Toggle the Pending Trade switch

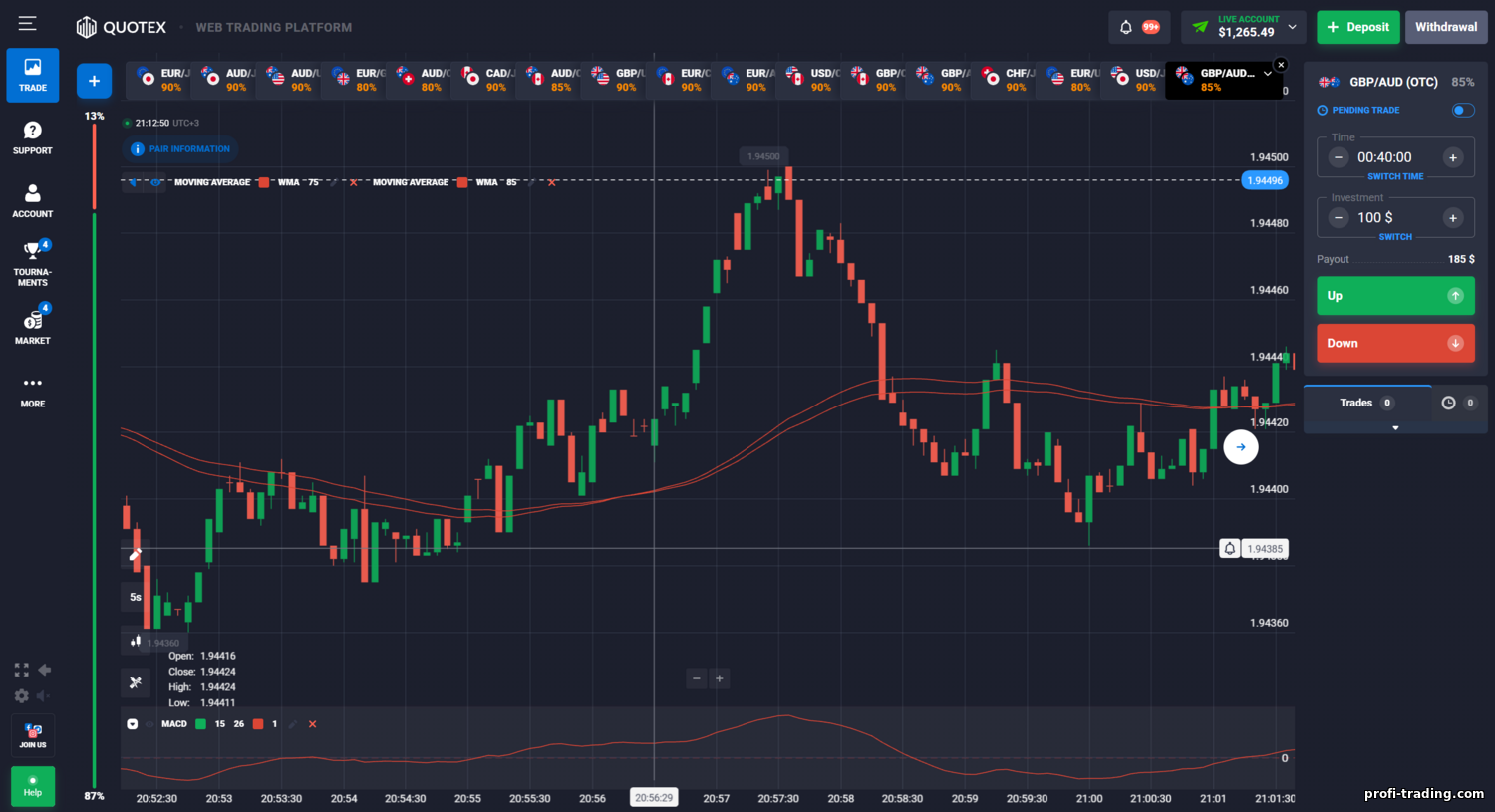pyautogui.click(x=1463, y=110)
